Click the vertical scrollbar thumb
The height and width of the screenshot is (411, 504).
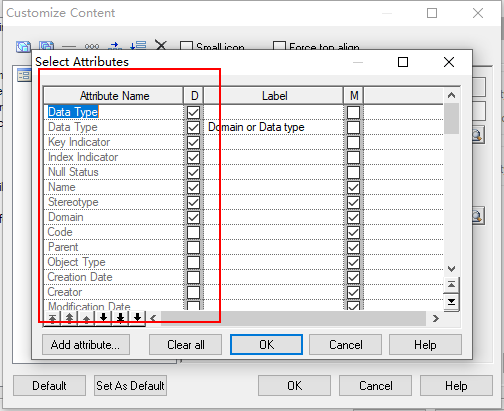tap(451, 119)
